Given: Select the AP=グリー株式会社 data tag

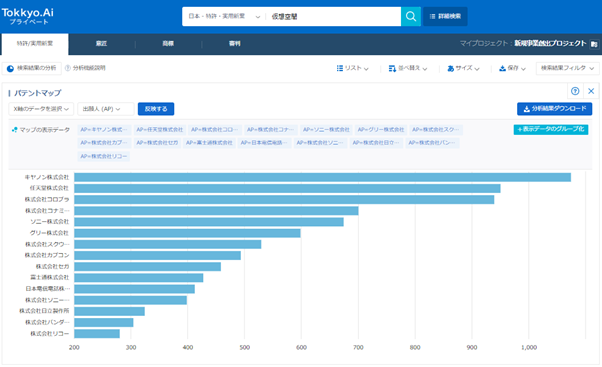Looking at the screenshot, I should [381, 130].
